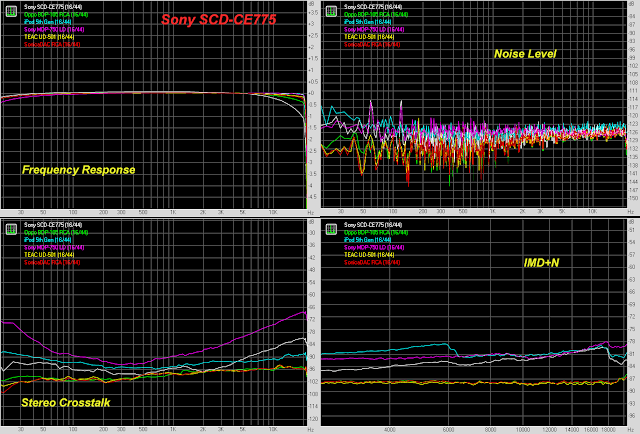This screenshot has height=434, width=640.
Task: Select Sony MDP-750 LD entry in Frequency Response graph
Action: [54, 29]
